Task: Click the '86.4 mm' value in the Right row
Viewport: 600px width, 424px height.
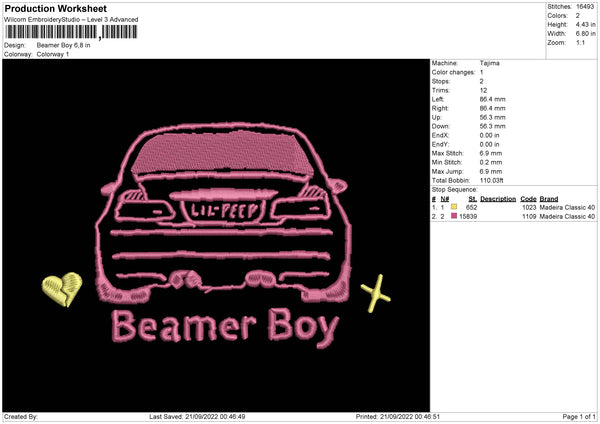Action: coord(492,108)
